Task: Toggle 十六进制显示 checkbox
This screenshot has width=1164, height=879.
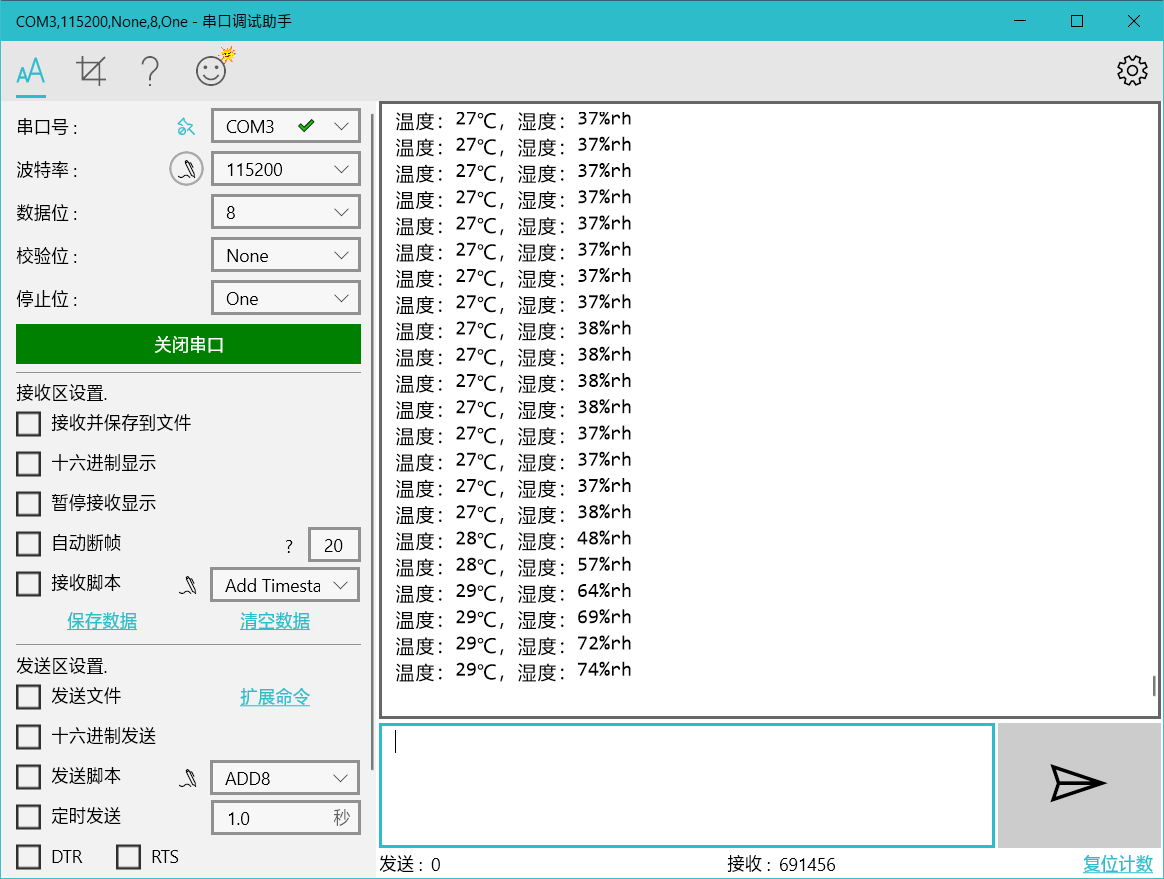Action: point(28,464)
